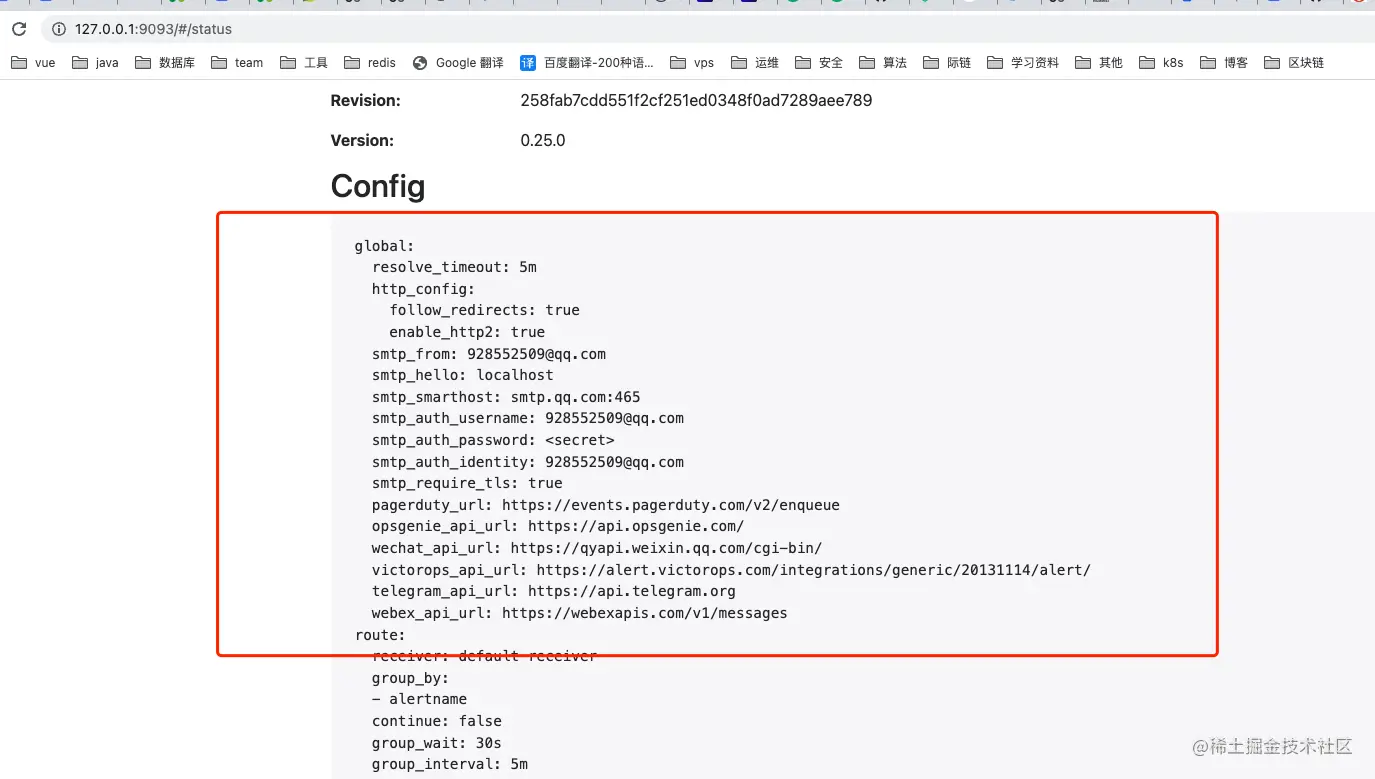
Task: Click the route: config line
Action: pos(380,634)
